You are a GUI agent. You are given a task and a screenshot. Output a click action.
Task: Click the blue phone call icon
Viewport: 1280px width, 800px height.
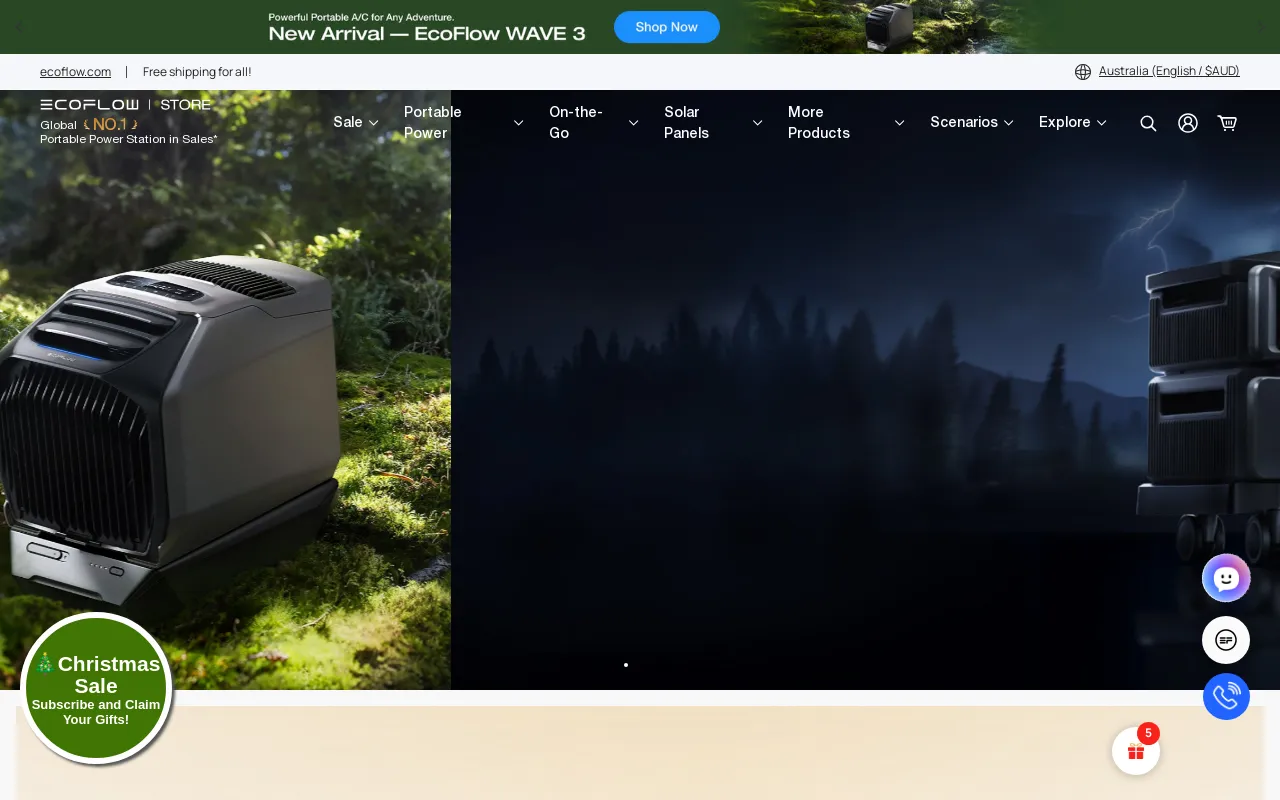[1226, 697]
